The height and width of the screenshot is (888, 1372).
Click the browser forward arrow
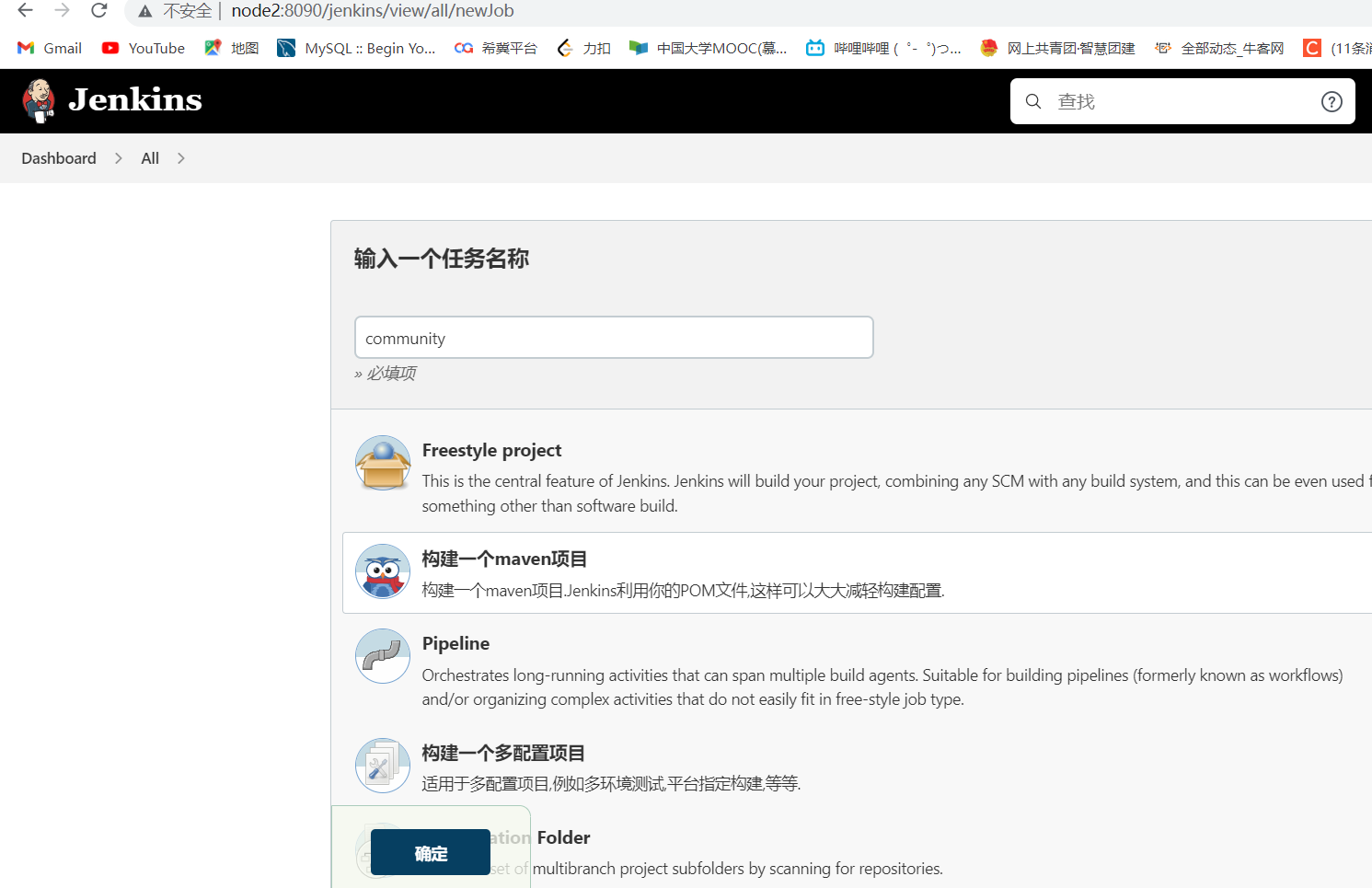pyautogui.click(x=62, y=11)
